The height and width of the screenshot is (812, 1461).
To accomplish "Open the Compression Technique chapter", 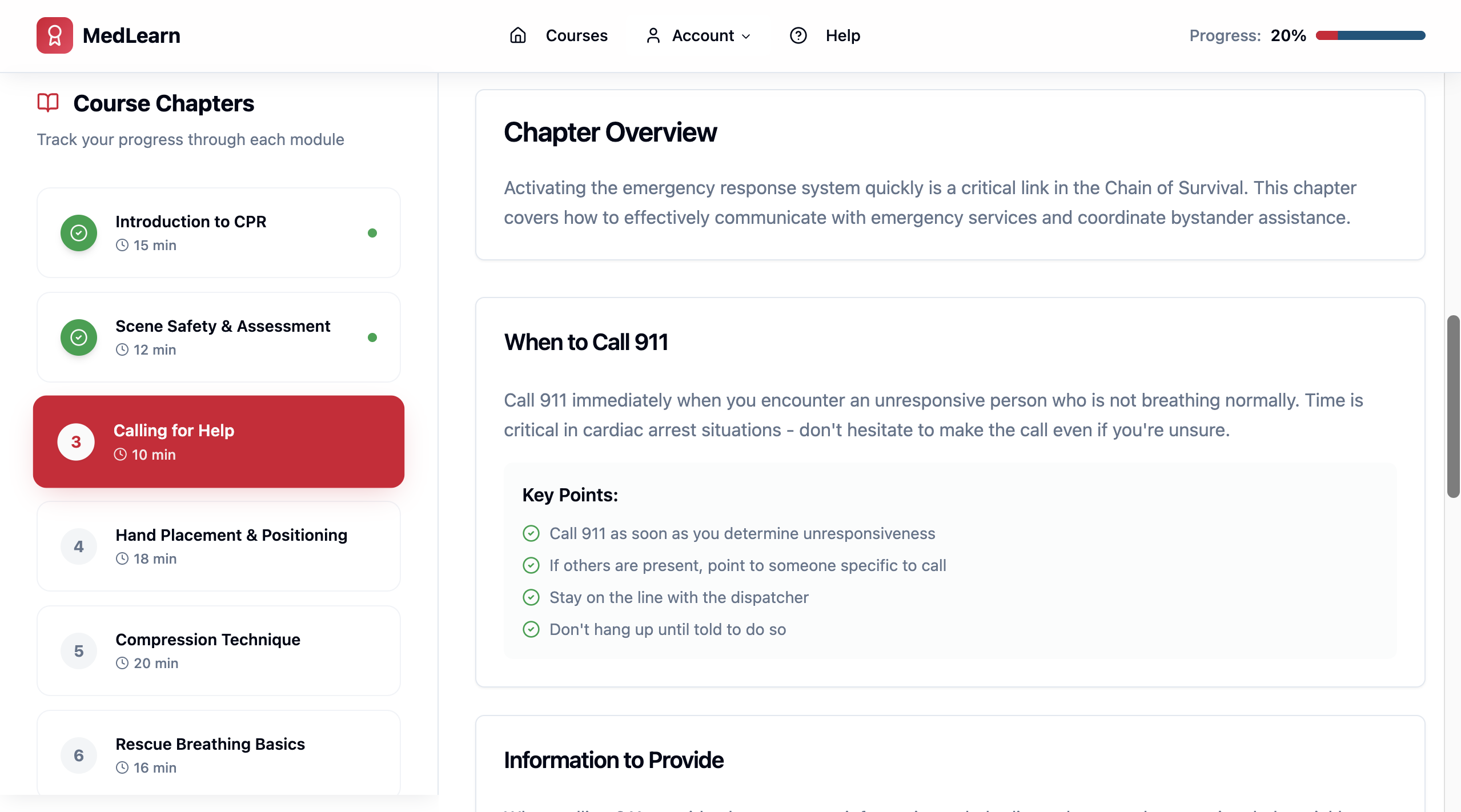I will (x=219, y=651).
